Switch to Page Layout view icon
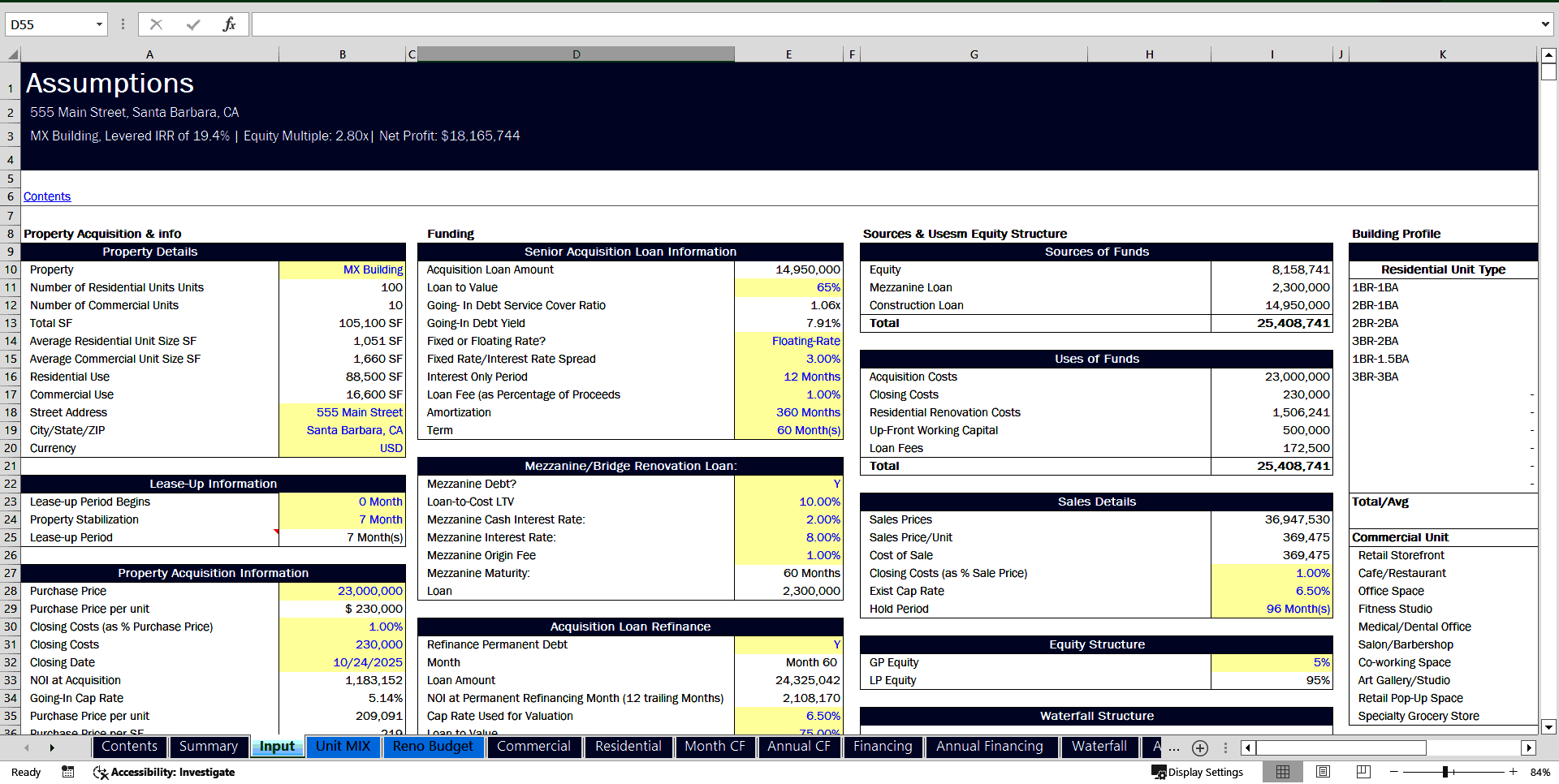 pyautogui.click(x=1324, y=772)
